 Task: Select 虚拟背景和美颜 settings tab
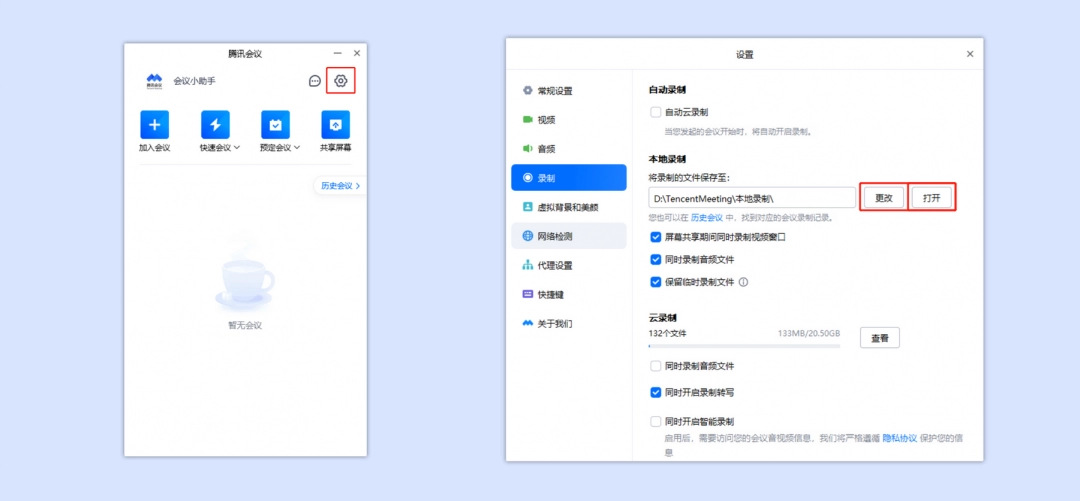pos(569,207)
